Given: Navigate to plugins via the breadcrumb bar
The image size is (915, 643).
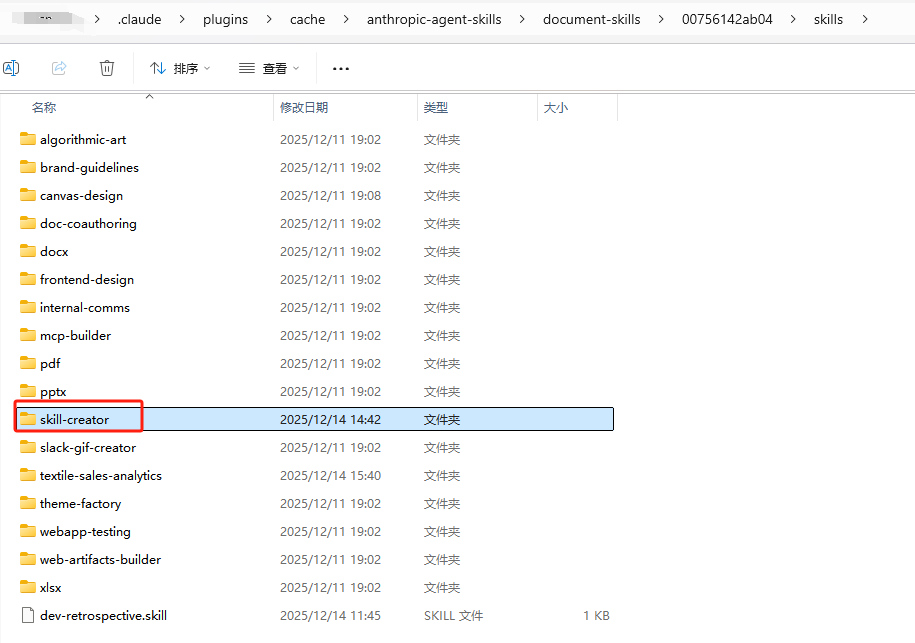Looking at the screenshot, I should click(225, 18).
